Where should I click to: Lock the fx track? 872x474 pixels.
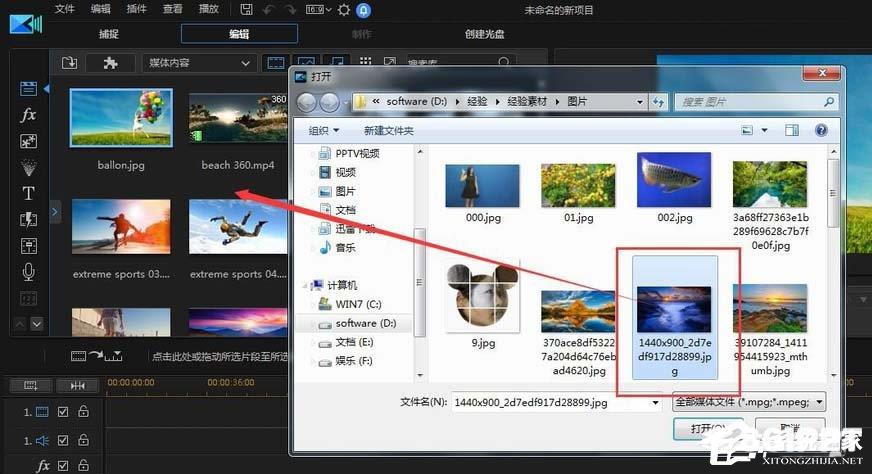pos(83,465)
